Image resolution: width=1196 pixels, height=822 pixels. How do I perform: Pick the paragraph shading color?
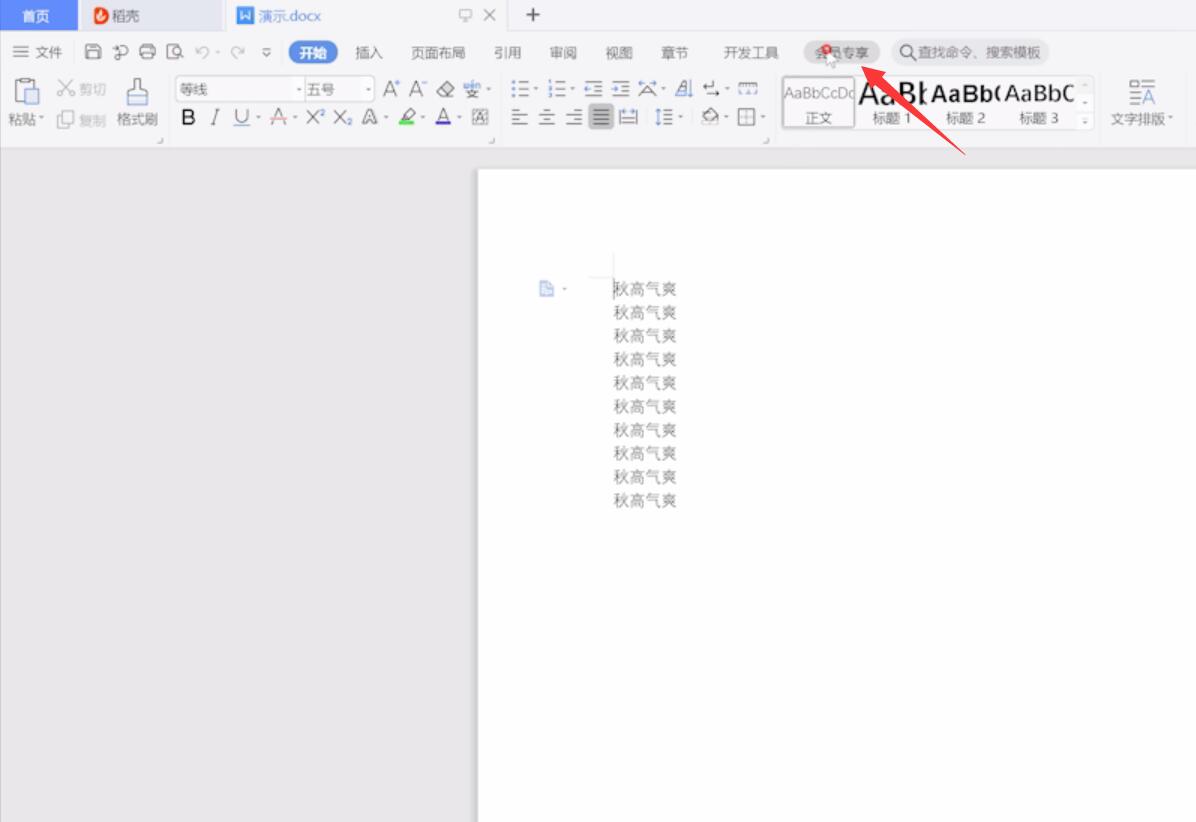pos(710,117)
